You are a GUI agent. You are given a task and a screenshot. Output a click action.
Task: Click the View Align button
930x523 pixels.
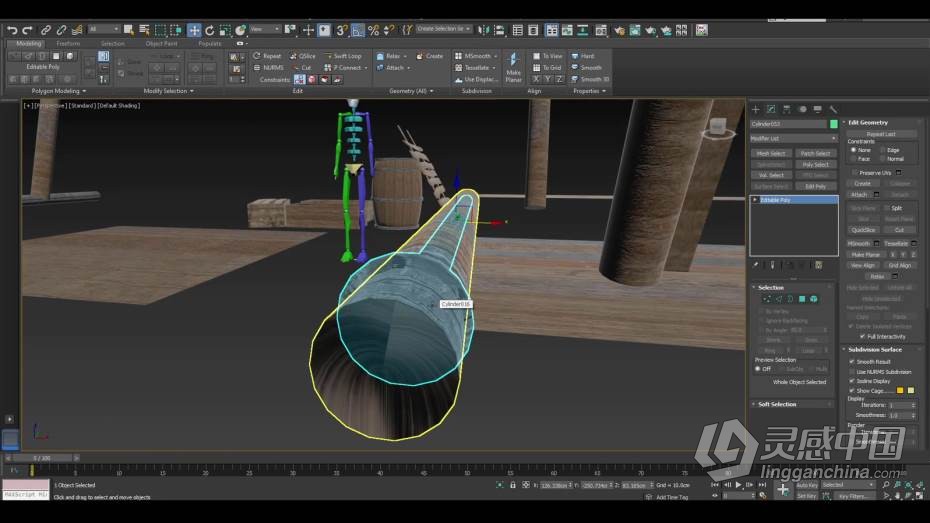[x=863, y=265]
